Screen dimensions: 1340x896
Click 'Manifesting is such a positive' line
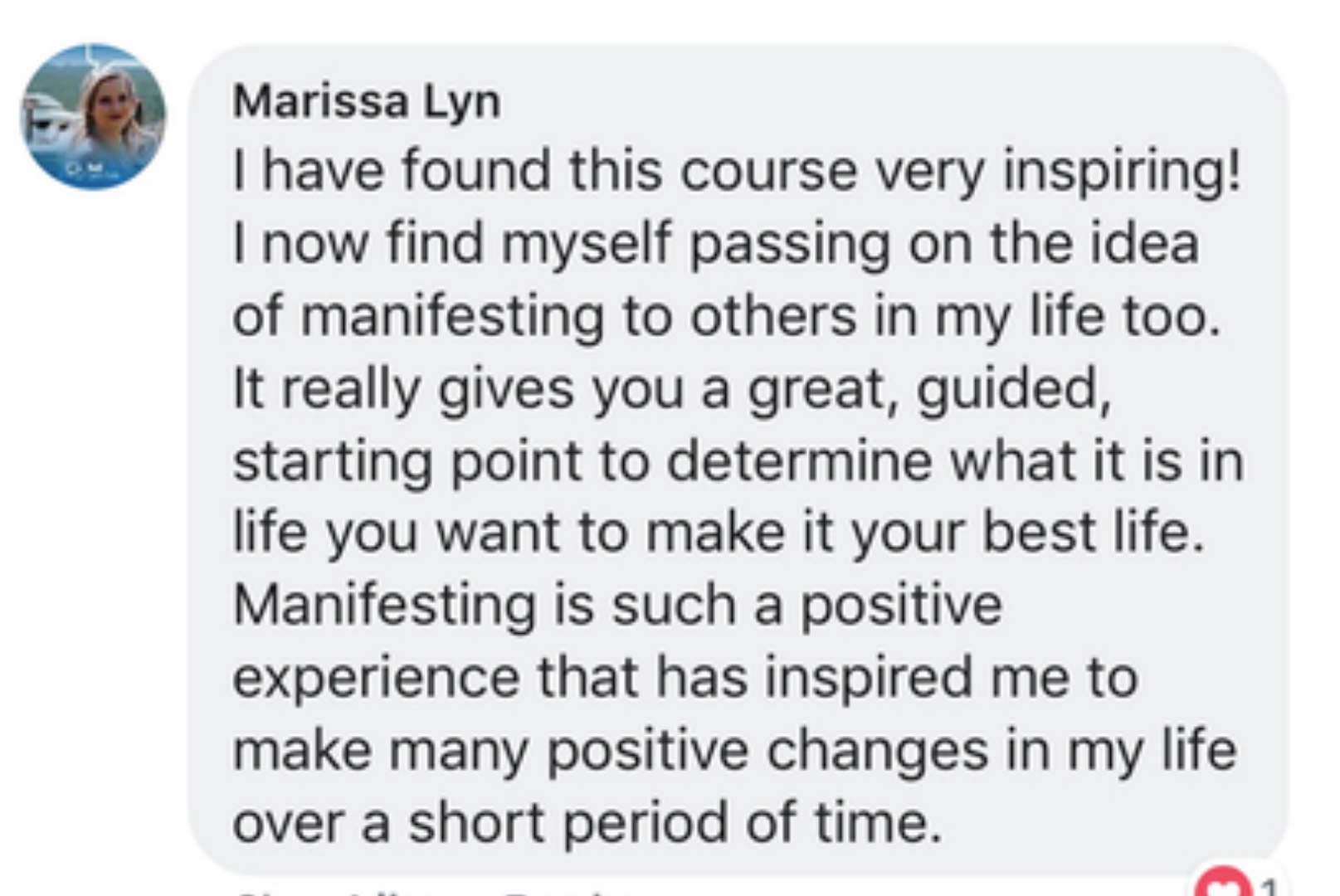[617, 606]
